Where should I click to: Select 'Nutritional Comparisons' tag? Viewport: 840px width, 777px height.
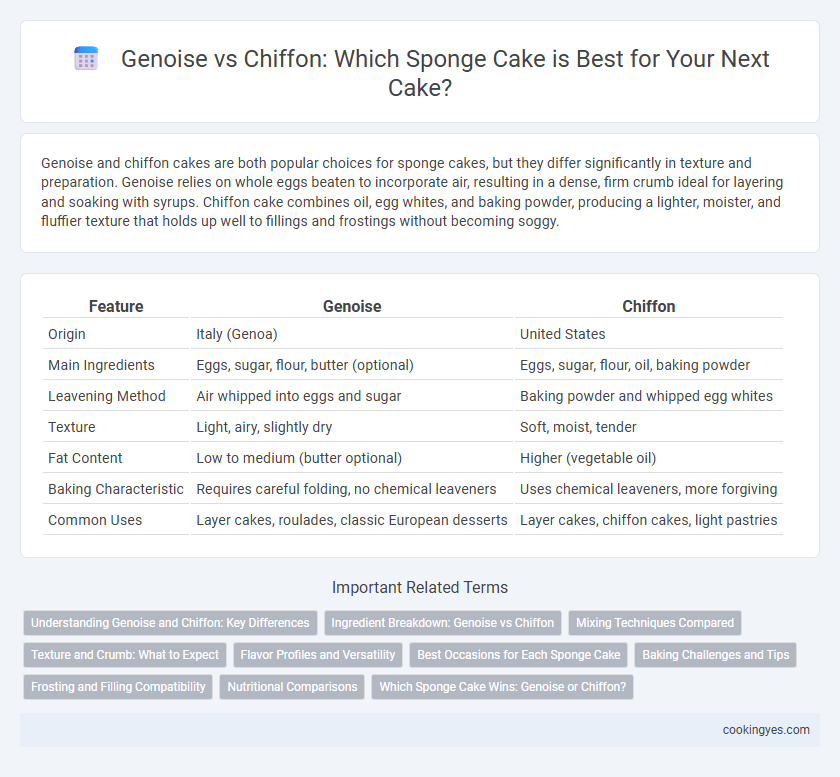pyautogui.click(x=292, y=687)
